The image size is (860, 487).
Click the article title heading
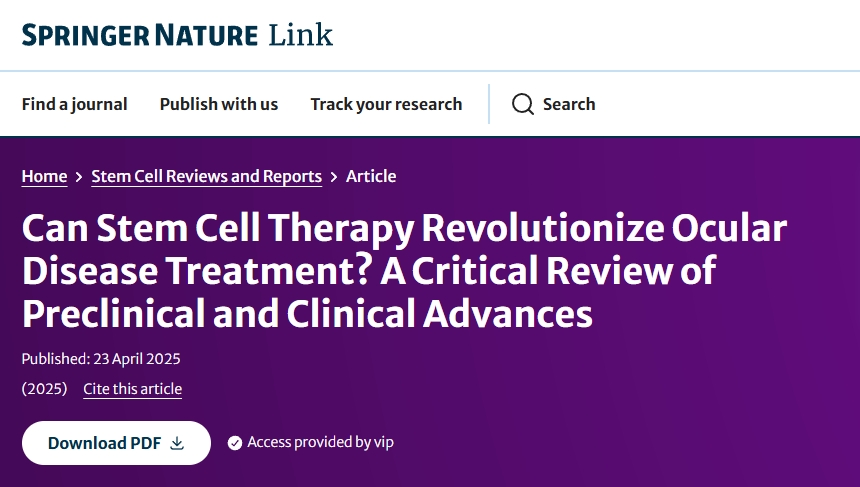pos(404,272)
